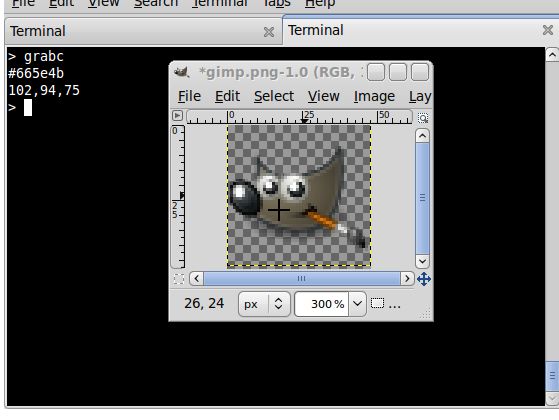Click the selection rectangle icon in status bar
The image size is (559, 420).
pos(377,303)
